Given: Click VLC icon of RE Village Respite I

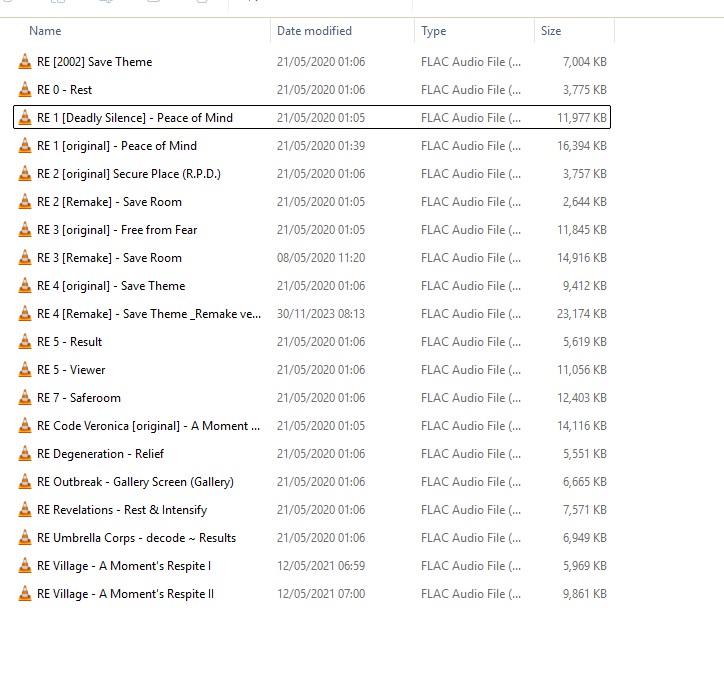Looking at the screenshot, I should point(24,566).
